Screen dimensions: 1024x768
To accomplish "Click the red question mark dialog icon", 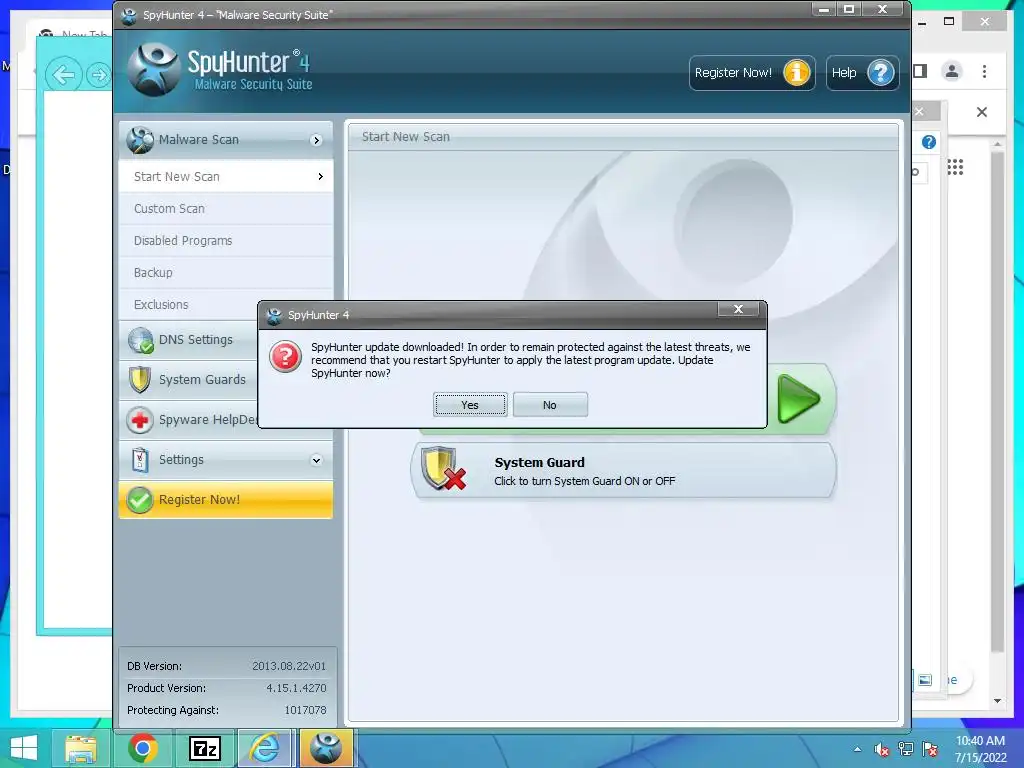I will pos(285,357).
